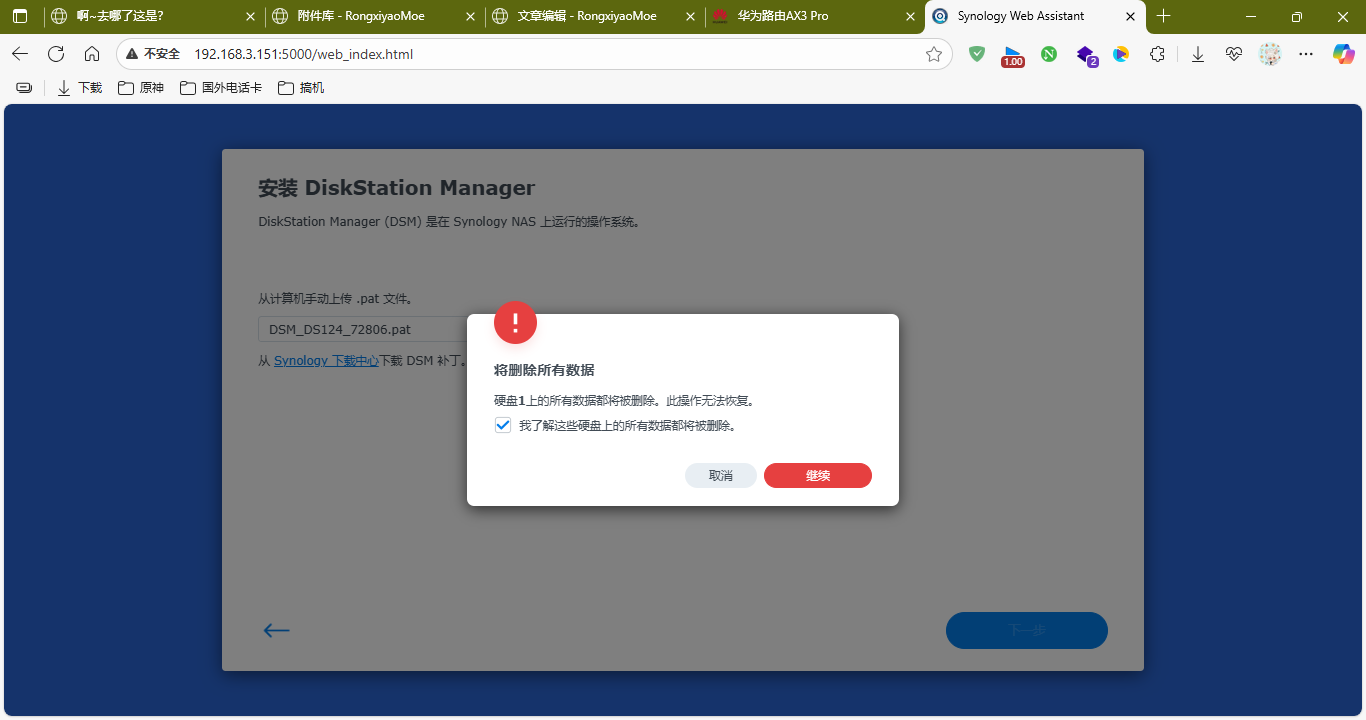Open the Settings and more menu
The image size is (1366, 720).
[1306, 54]
